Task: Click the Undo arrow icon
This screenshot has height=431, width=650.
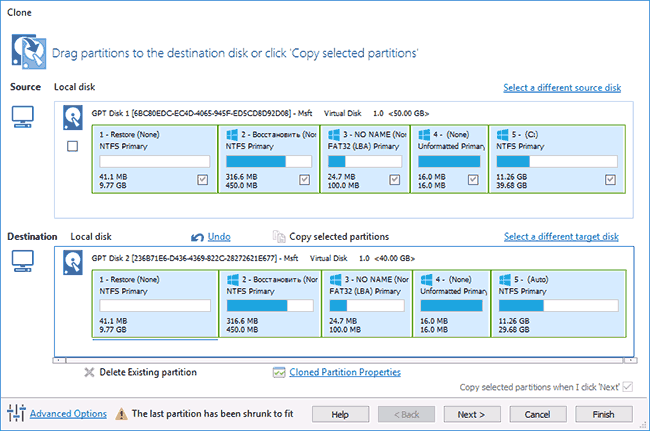Action: coord(197,237)
